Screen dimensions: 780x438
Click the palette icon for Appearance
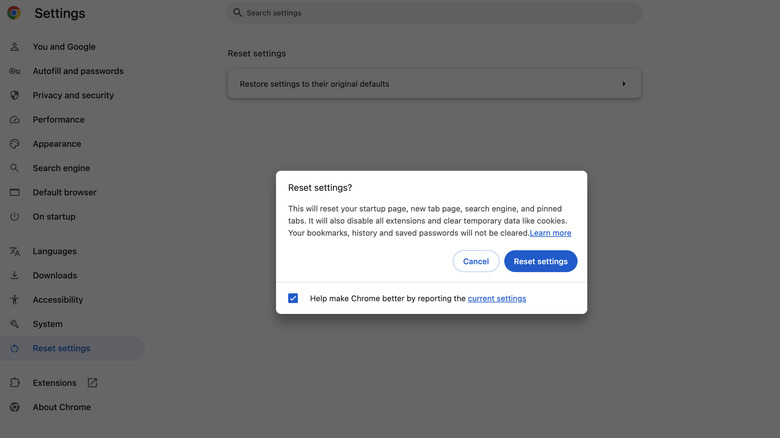(14, 144)
